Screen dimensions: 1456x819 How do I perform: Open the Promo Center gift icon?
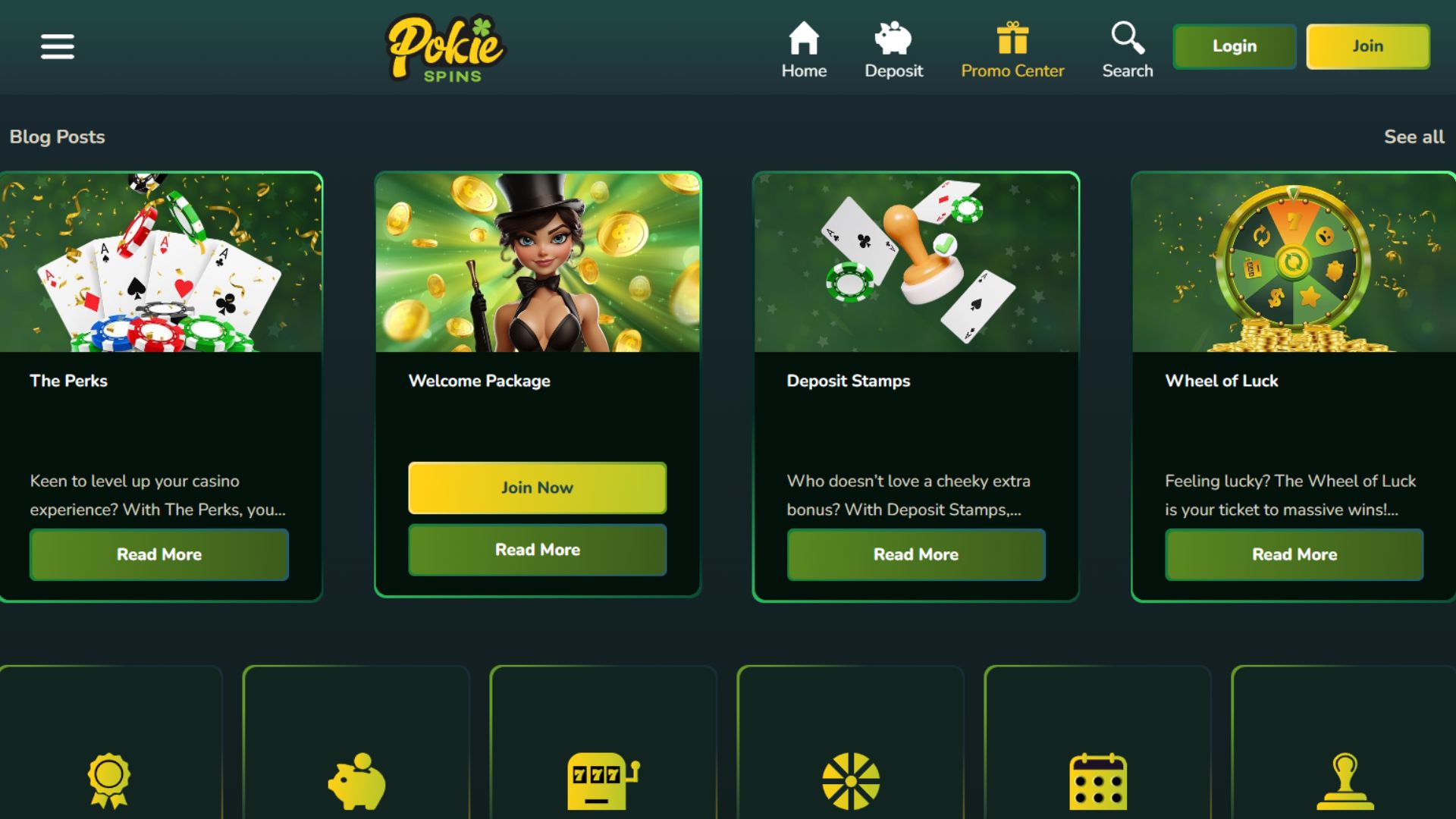[1012, 38]
